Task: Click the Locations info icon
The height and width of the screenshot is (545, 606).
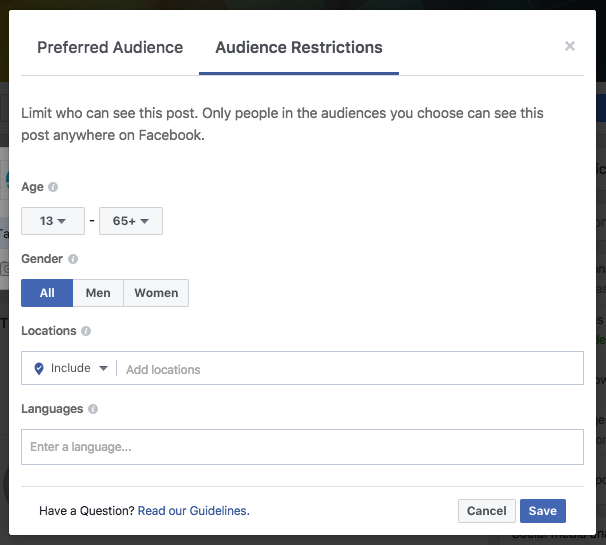Action: [x=86, y=331]
